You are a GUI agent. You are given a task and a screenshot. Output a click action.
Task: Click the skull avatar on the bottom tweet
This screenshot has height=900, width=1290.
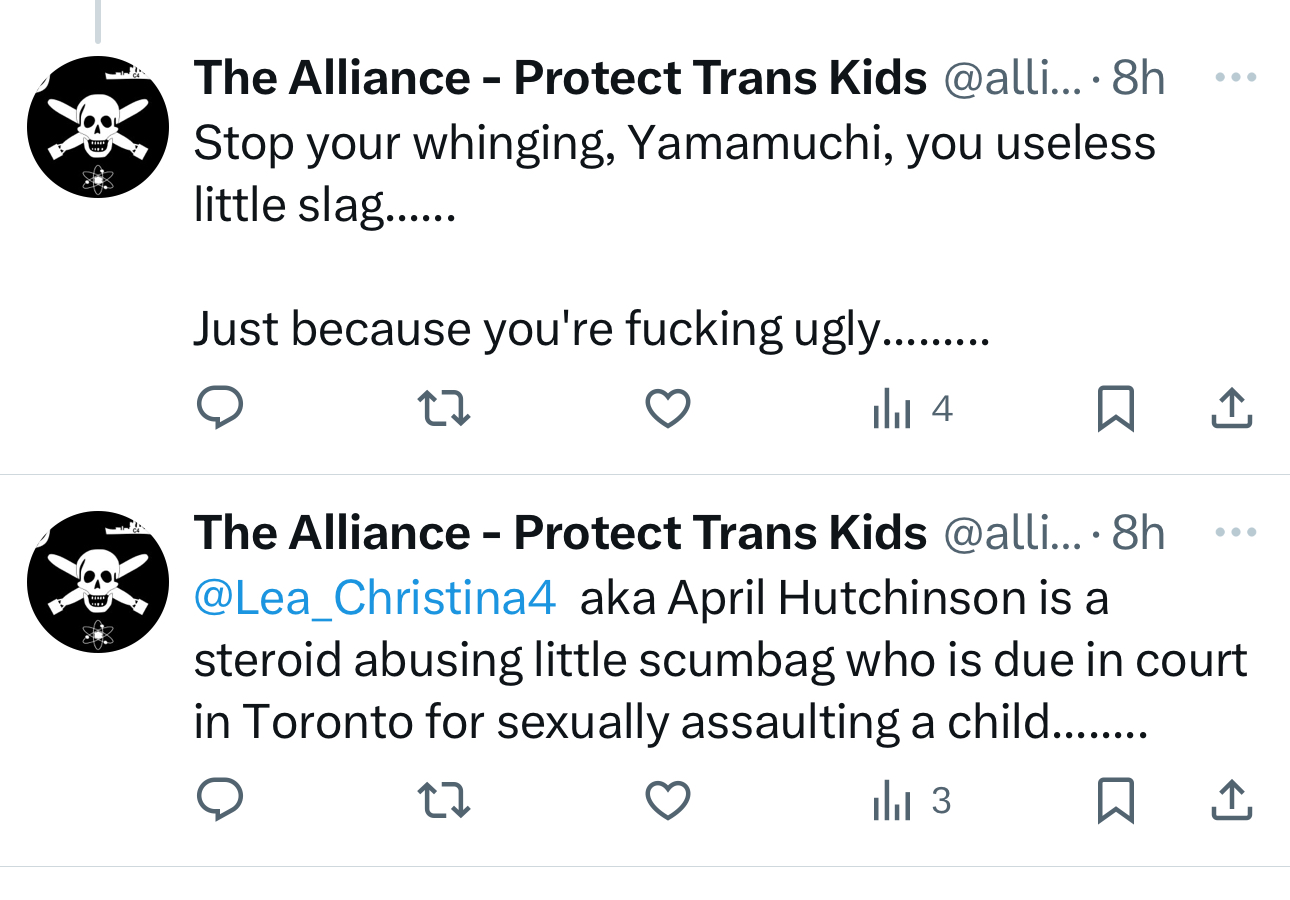98,582
